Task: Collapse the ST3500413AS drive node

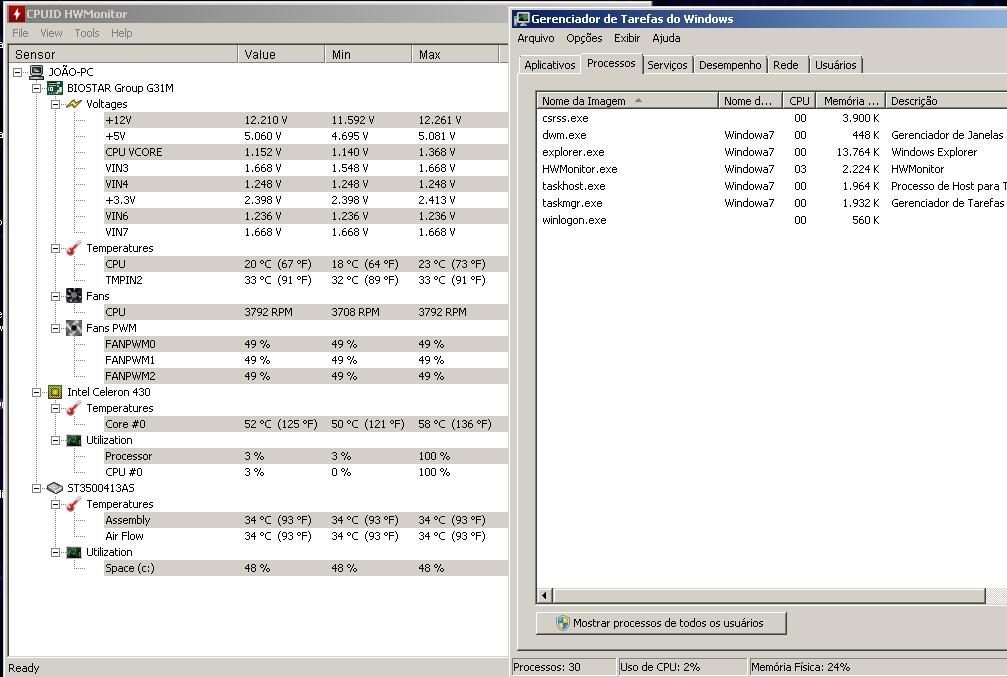Action: click(37, 488)
